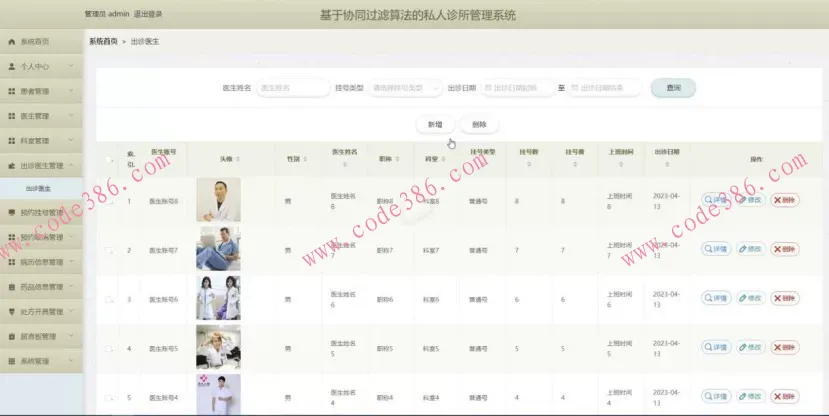Click the icon beside 处方开具管理

click(12, 312)
